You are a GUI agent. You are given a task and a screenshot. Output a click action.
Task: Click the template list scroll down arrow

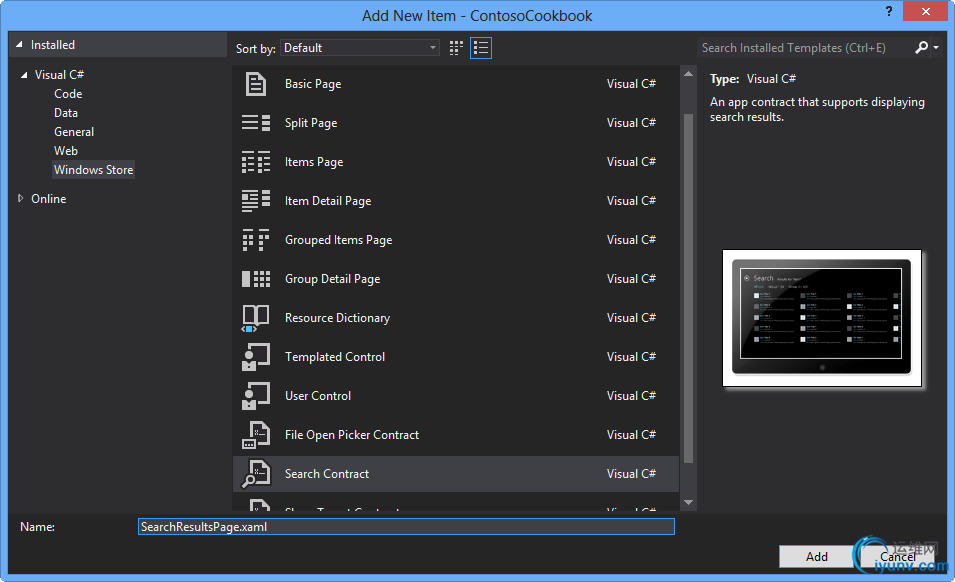[x=688, y=502]
